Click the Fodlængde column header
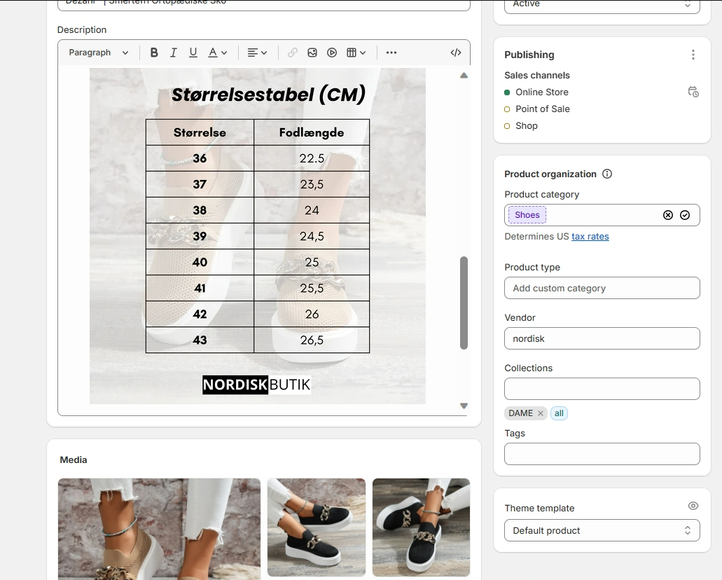722x580 pixels. 312,133
